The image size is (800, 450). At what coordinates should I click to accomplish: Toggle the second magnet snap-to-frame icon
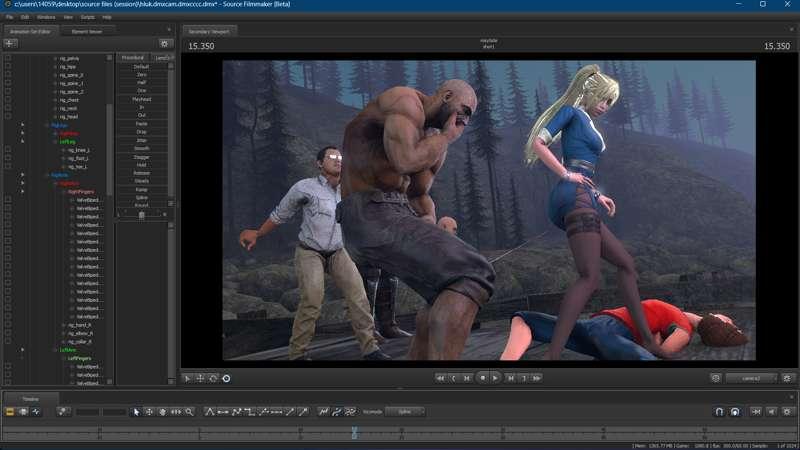pos(735,411)
